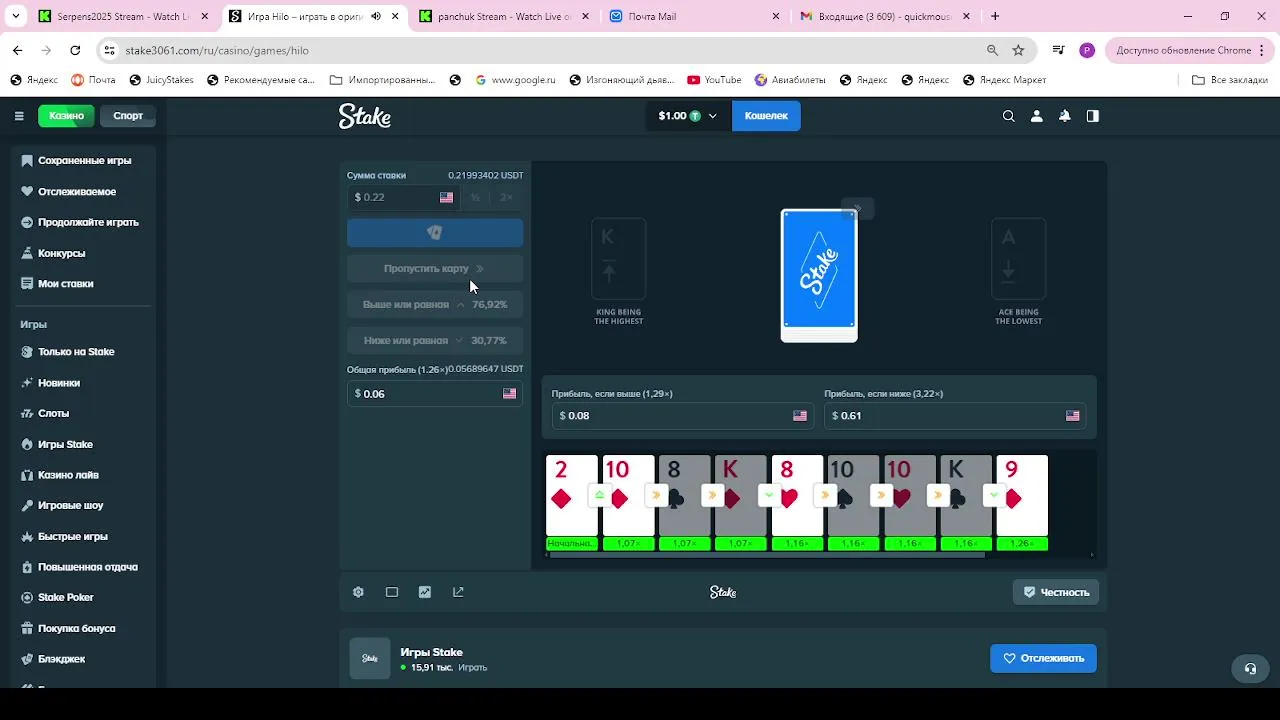The height and width of the screenshot is (720, 1280).
Task: Open All bookmarks folder
Action: pyautogui.click(x=1230, y=80)
